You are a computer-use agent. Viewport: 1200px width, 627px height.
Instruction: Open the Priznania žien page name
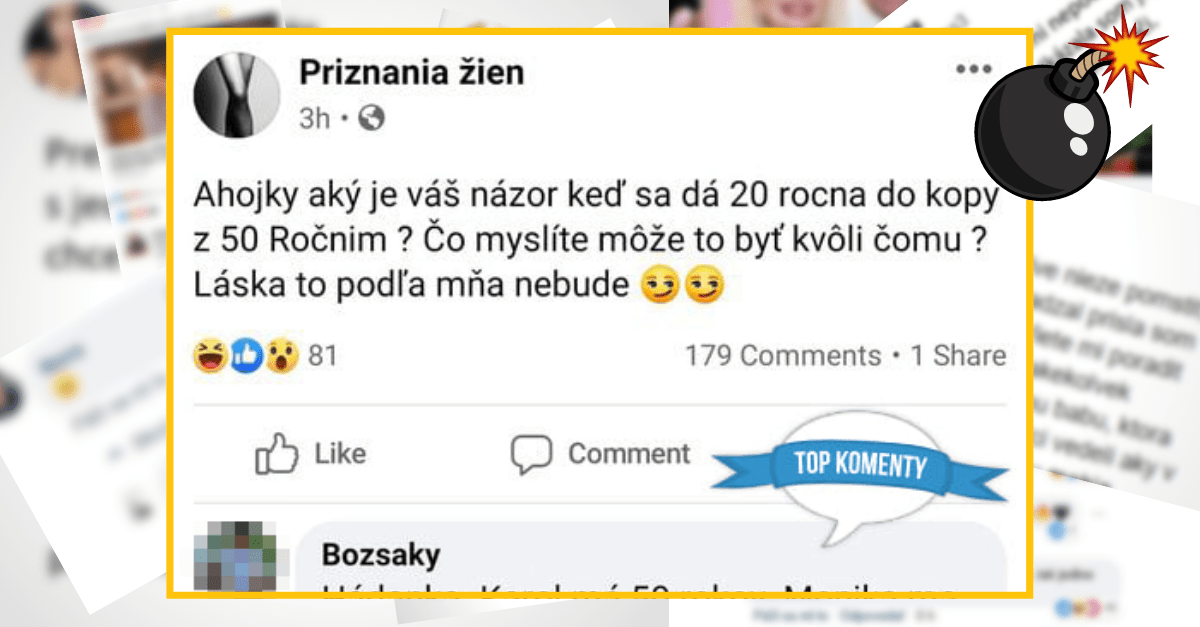(413, 71)
